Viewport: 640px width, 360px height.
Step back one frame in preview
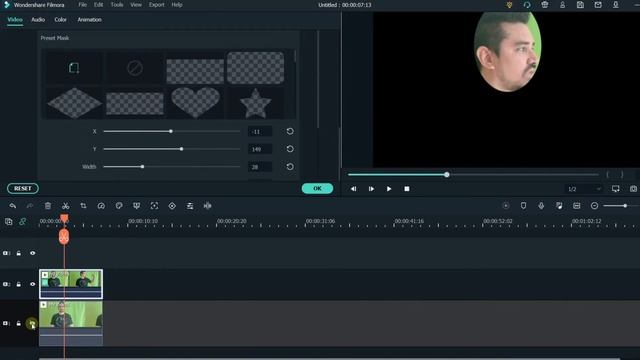tap(353, 189)
